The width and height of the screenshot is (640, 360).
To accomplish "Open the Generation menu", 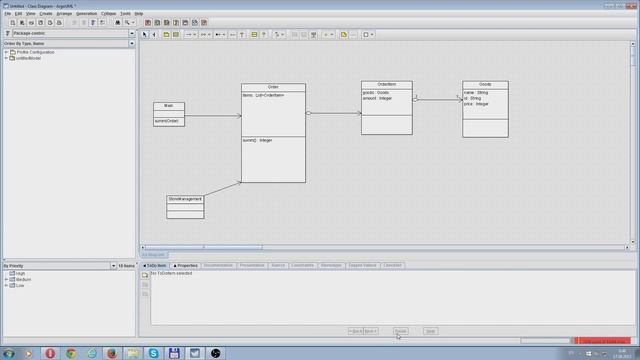I will point(87,13).
